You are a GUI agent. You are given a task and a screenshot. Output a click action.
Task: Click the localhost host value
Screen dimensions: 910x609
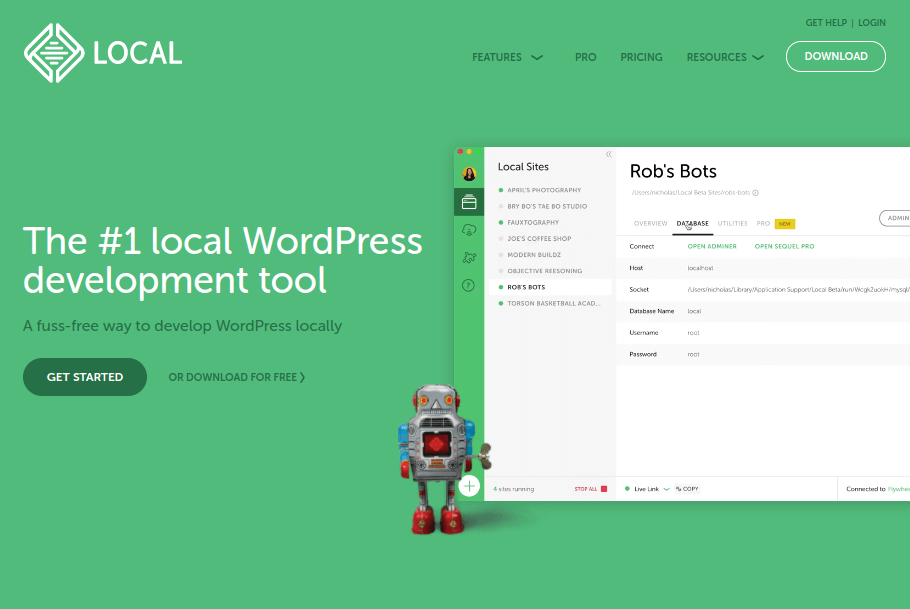[700, 268]
